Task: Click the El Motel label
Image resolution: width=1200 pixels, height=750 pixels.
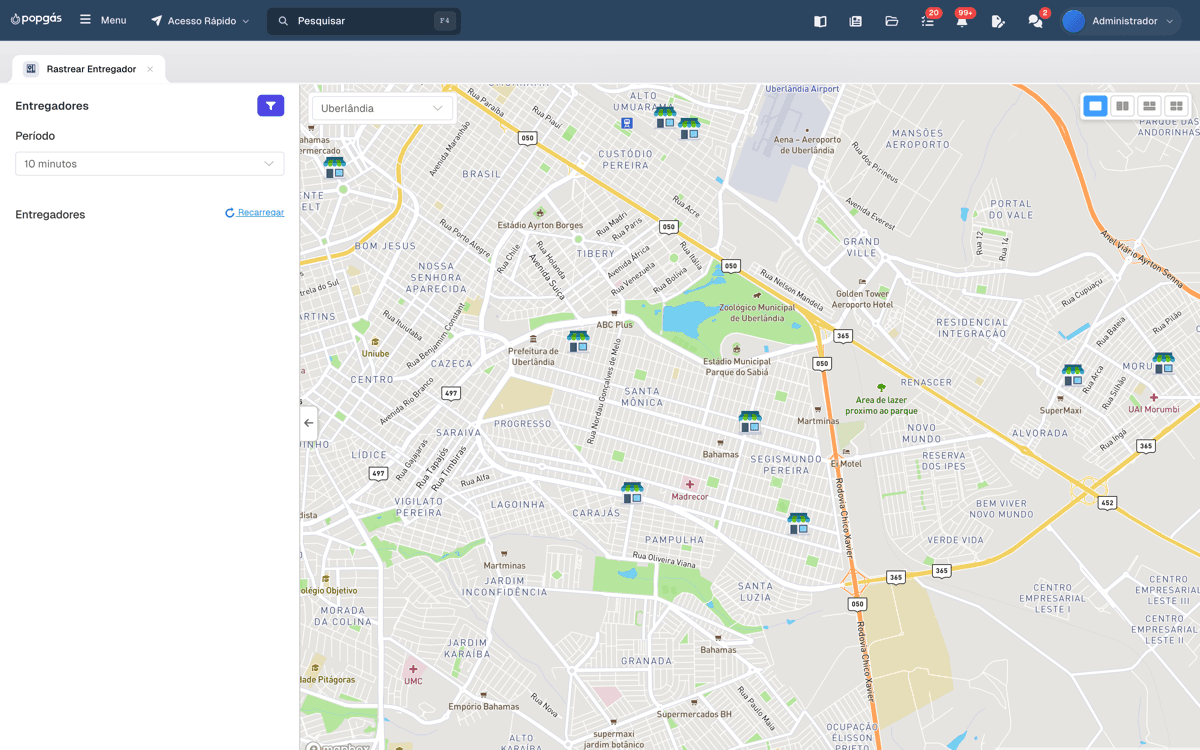Action: pos(846,463)
